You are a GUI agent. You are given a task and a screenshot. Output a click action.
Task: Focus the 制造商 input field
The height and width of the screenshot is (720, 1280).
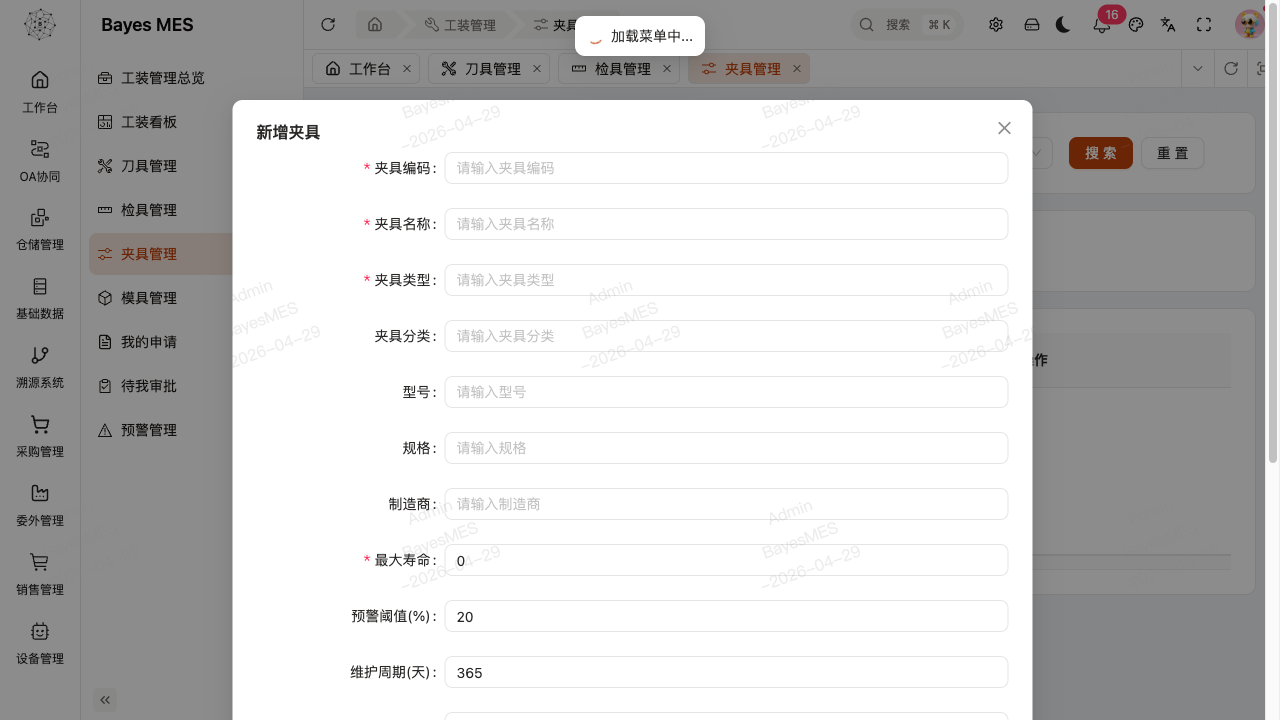point(726,504)
